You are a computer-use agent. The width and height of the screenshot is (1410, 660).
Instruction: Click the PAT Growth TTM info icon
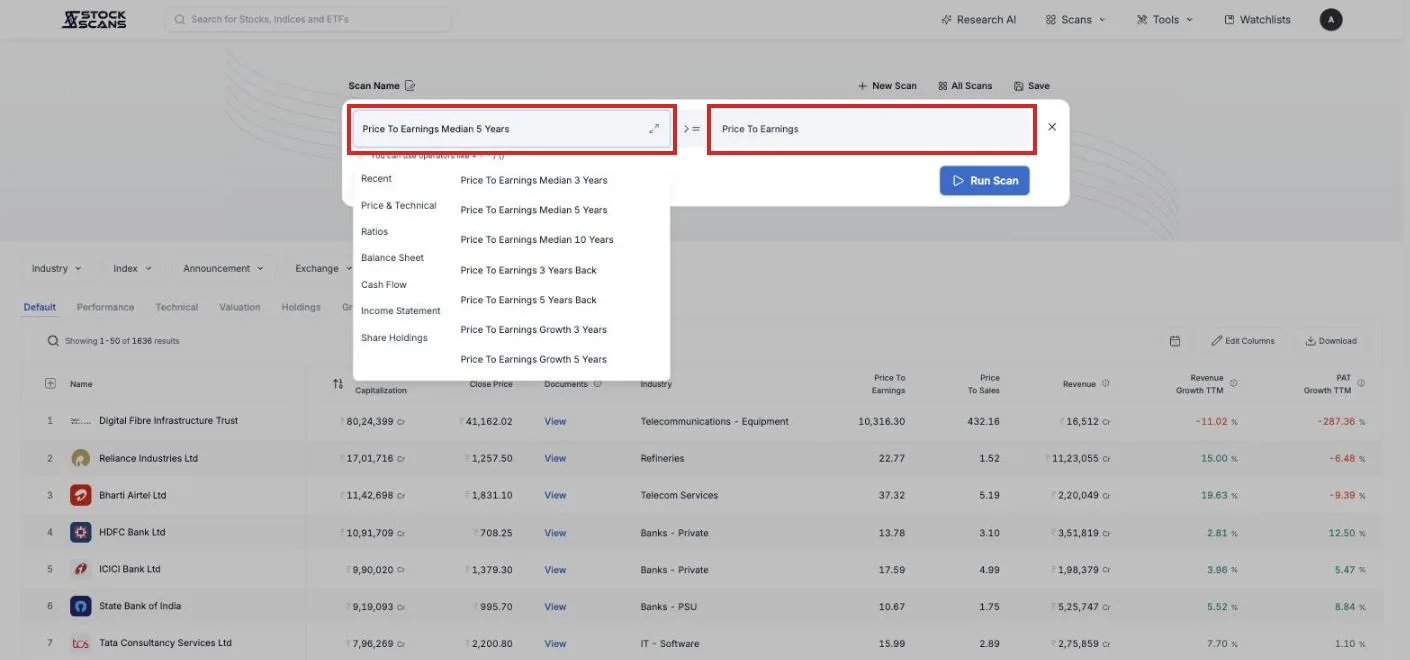point(1361,384)
